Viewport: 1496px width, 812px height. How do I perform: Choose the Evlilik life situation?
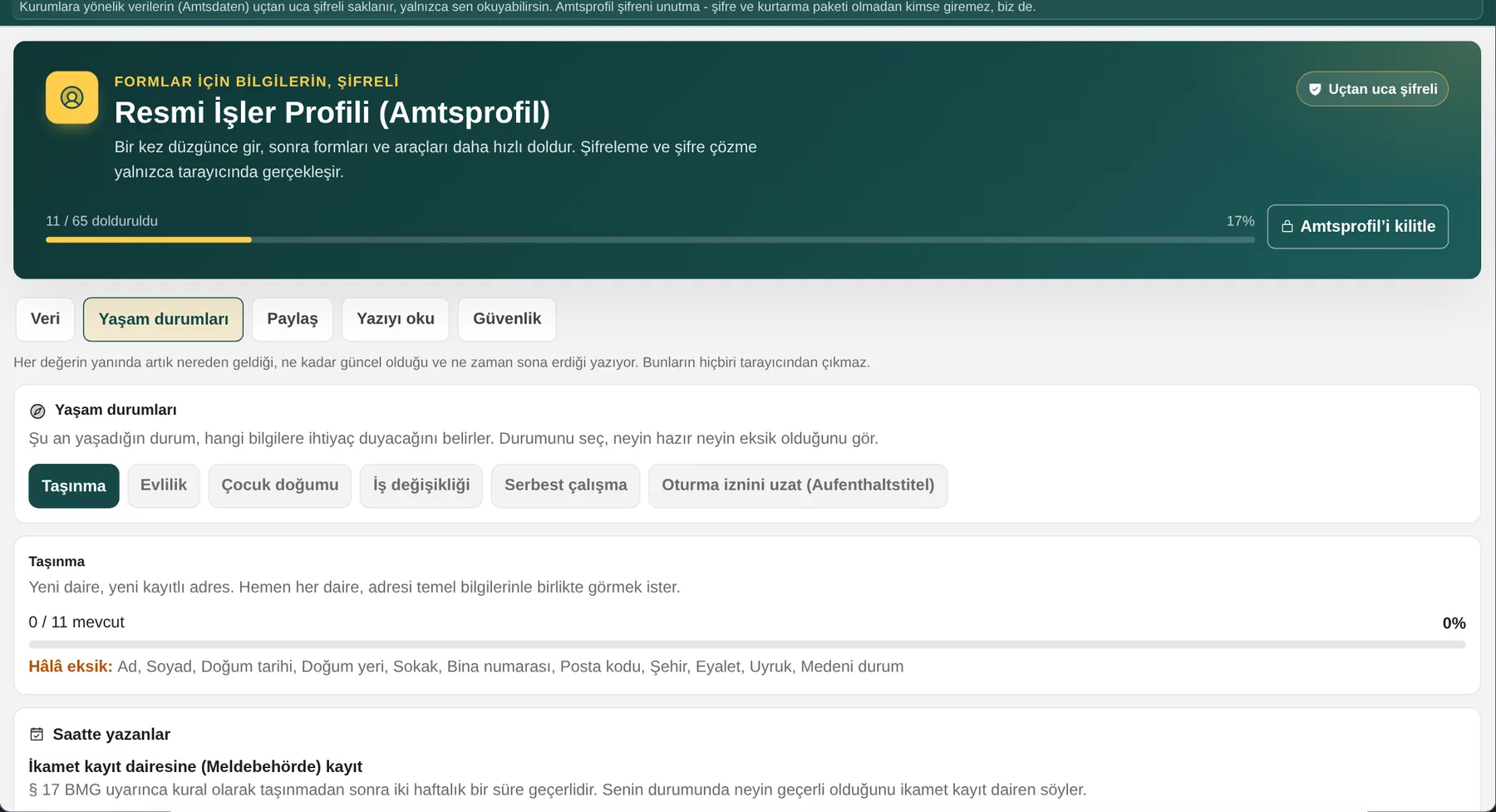click(164, 485)
